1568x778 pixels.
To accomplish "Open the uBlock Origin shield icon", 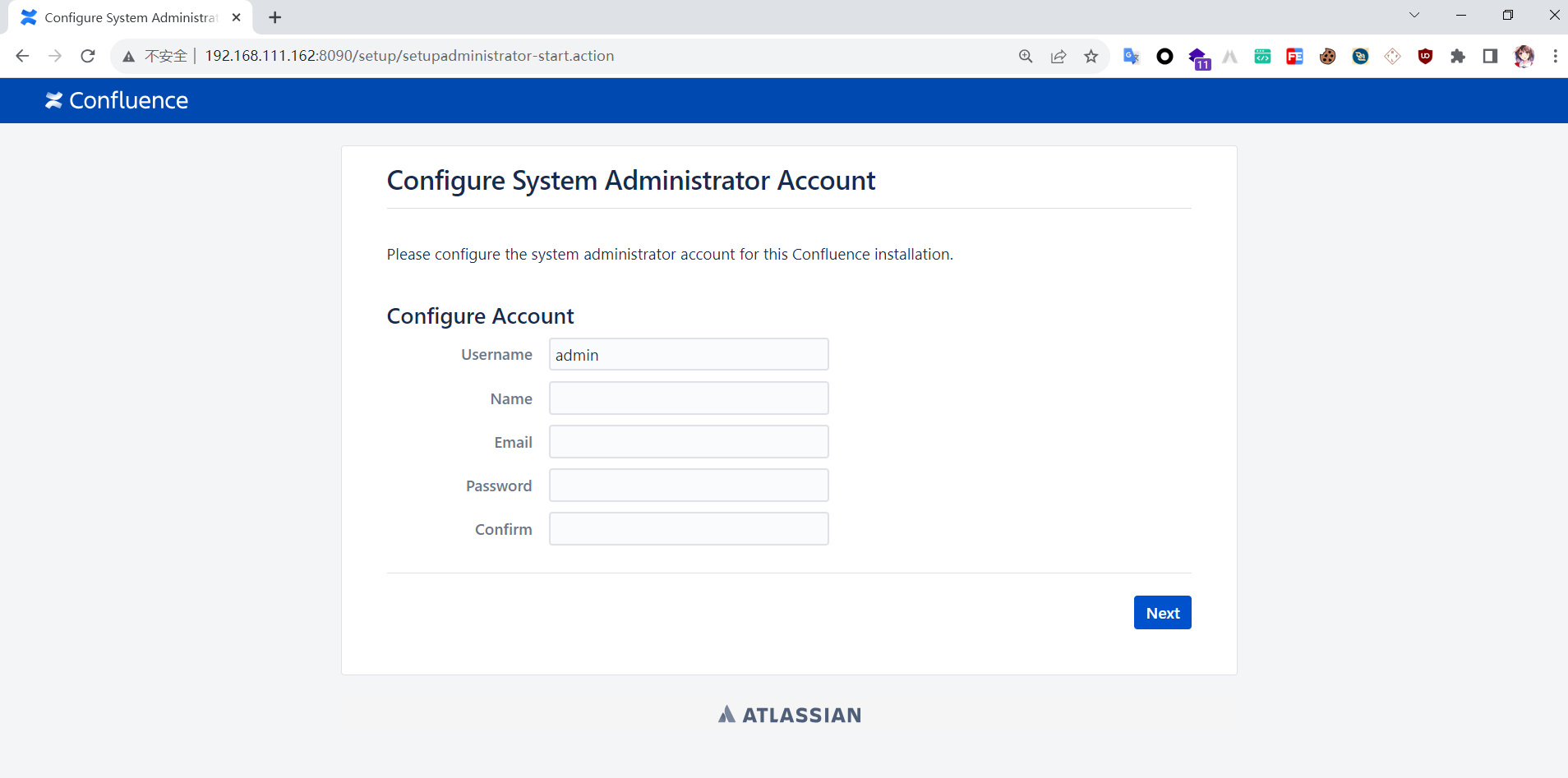I will tap(1425, 56).
